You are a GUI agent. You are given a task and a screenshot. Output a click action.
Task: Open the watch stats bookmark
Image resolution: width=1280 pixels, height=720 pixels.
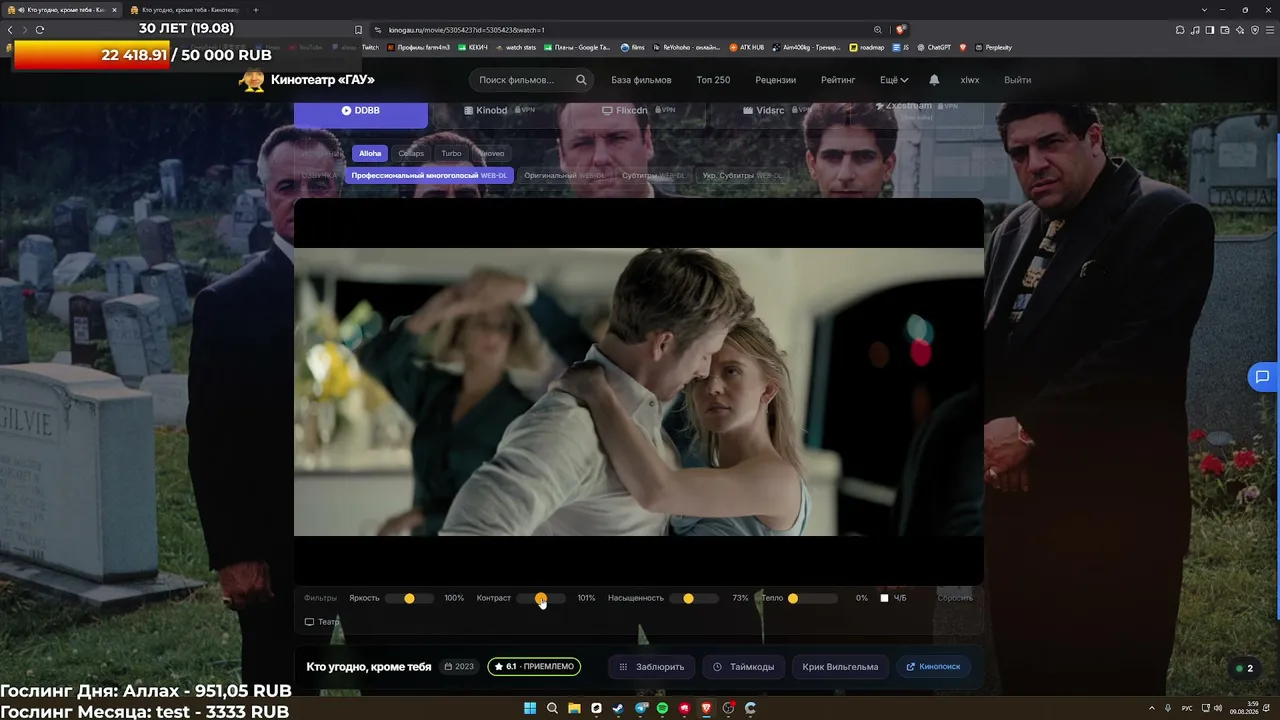[515, 47]
